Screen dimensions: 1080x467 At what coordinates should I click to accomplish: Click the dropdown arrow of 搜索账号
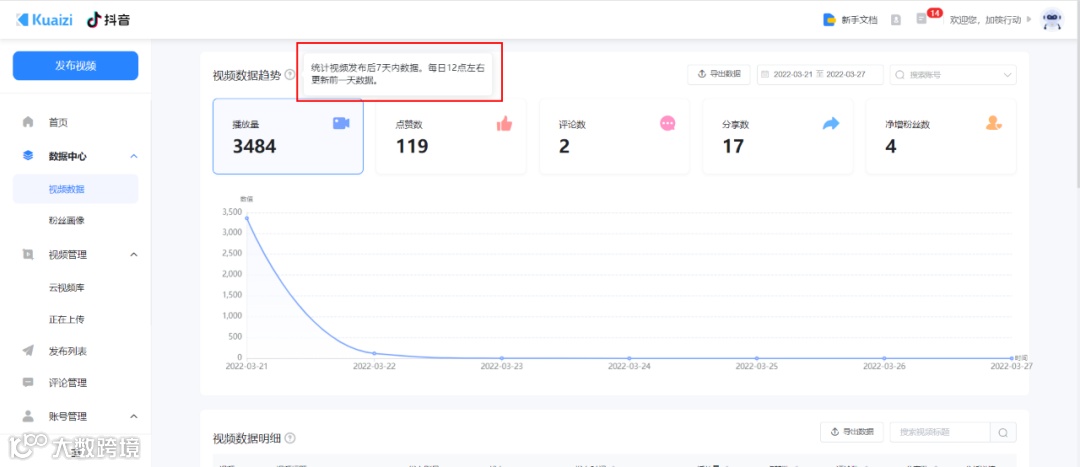pyautogui.click(x=1007, y=74)
